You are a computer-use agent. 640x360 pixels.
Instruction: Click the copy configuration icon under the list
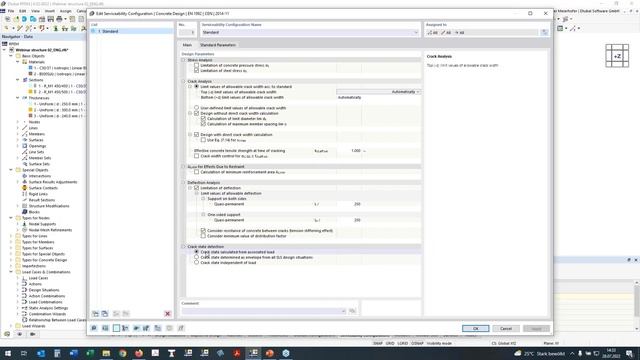[x=105, y=313]
